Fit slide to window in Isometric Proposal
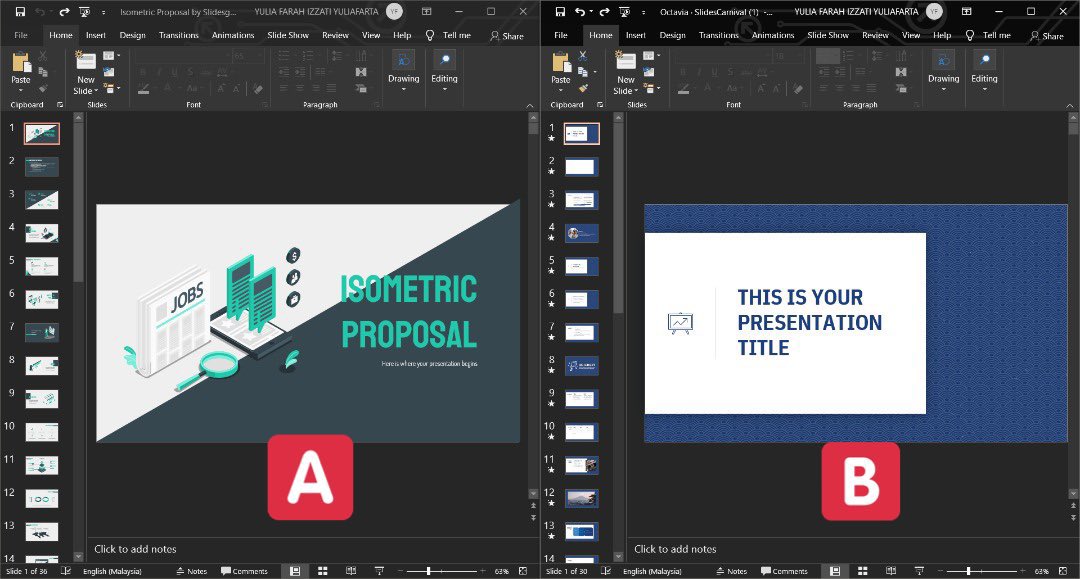1080x579 pixels. click(523, 571)
